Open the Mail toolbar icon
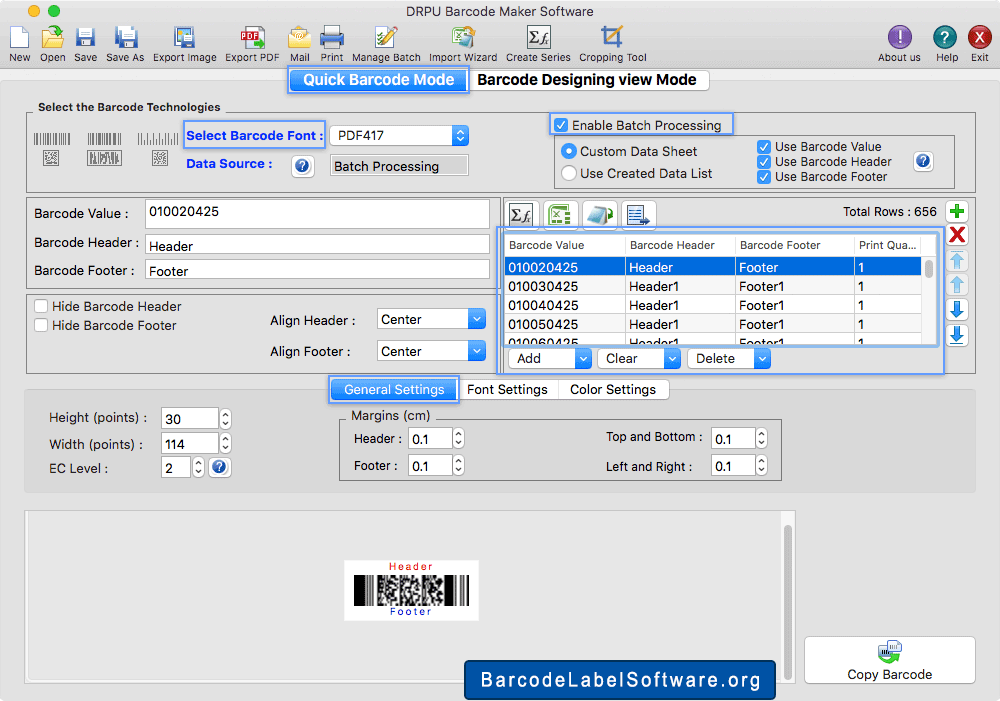This screenshot has height=701, width=1000. click(299, 38)
